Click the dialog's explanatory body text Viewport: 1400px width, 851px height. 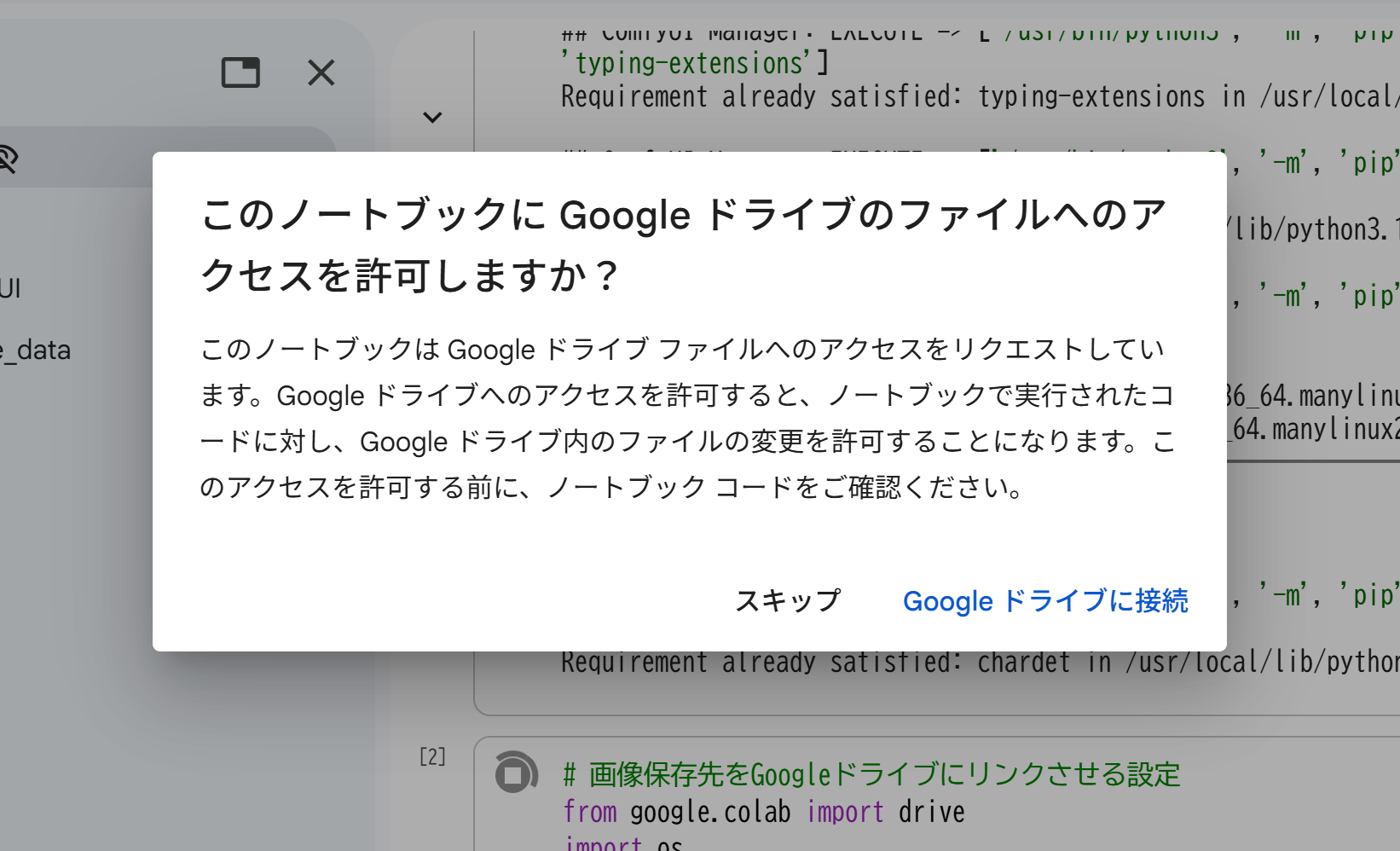point(687,418)
